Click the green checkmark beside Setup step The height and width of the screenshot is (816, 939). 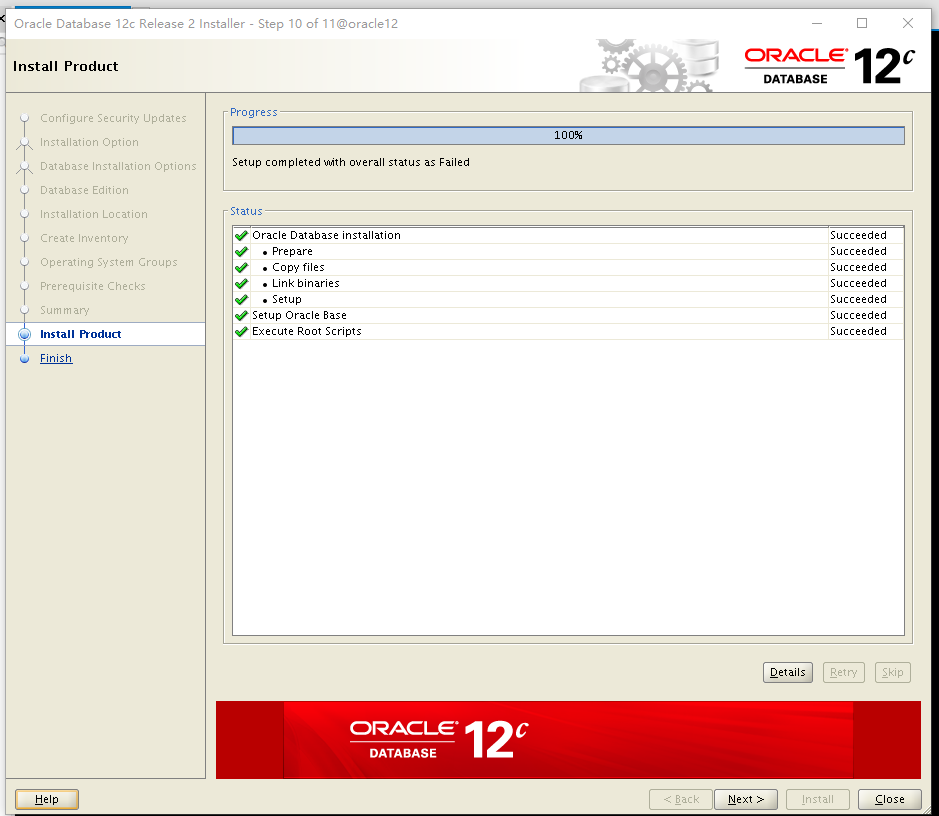[x=241, y=300]
